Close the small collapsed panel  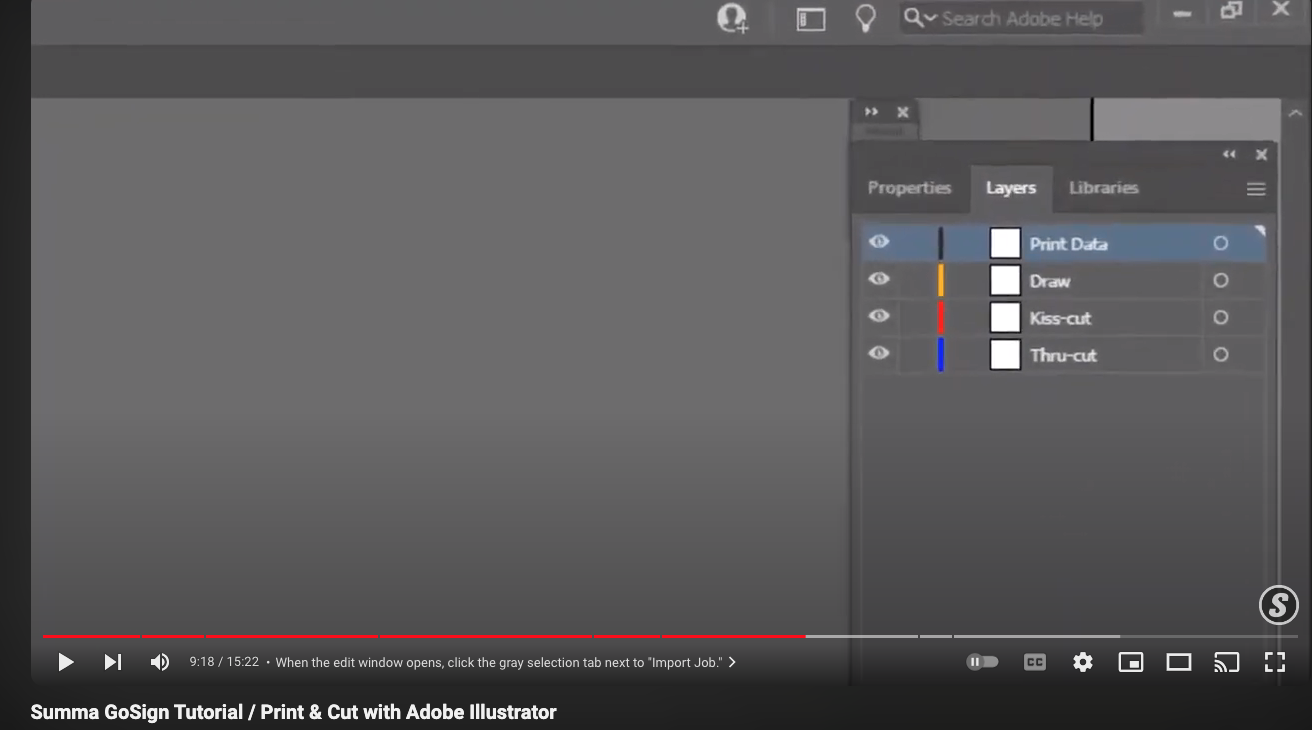pyautogui.click(x=902, y=112)
